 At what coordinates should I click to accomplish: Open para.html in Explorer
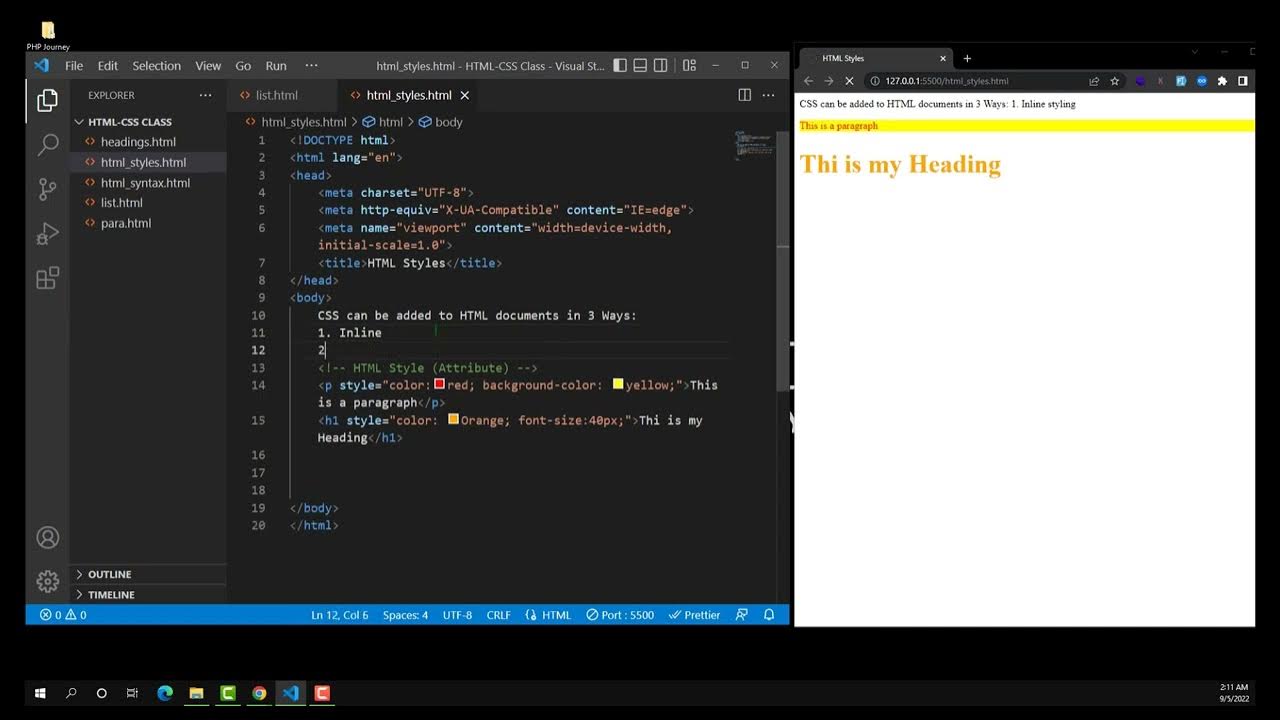pos(126,223)
